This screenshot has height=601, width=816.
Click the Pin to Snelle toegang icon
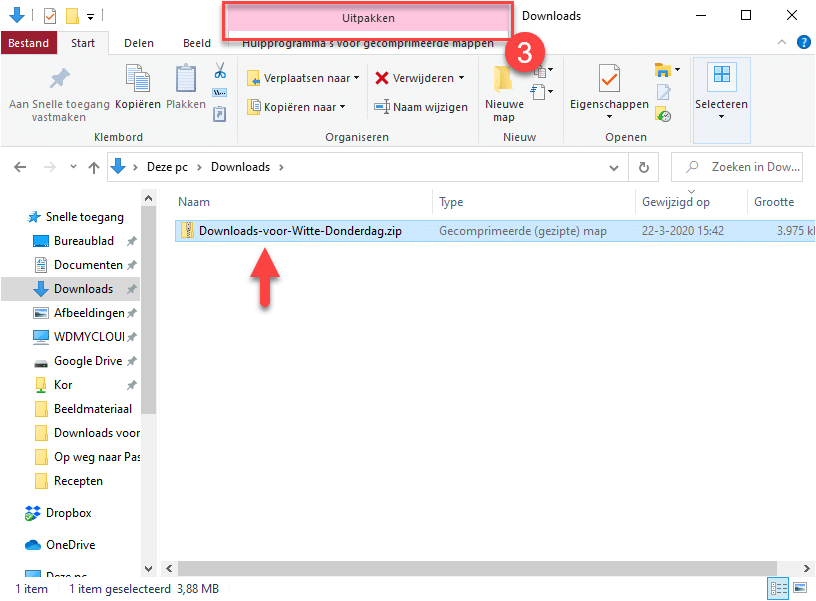click(59, 79)
